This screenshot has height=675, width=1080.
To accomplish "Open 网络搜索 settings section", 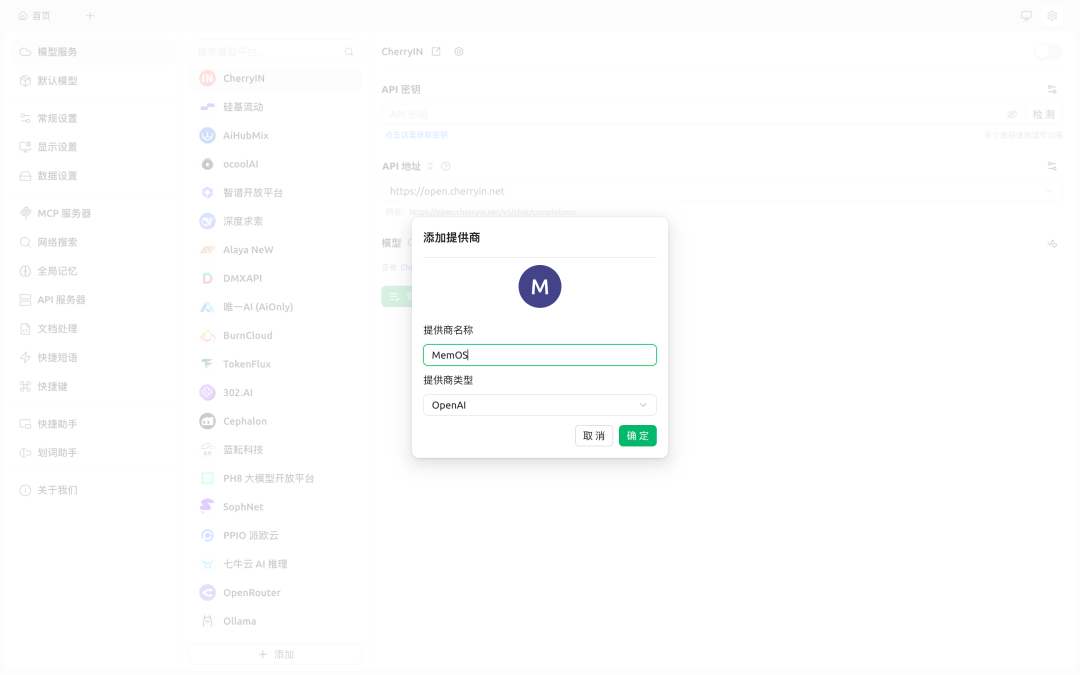I will (94, 242).
